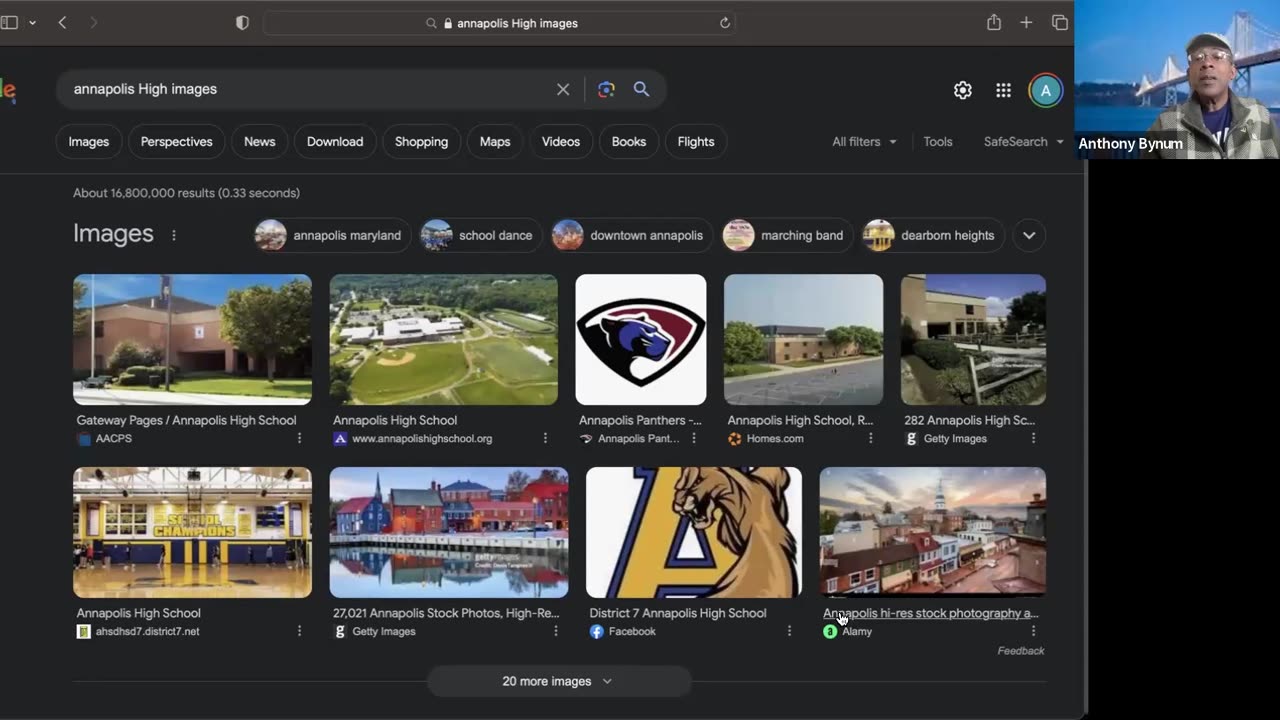Open the Annapolis Panthers logo image

pos(641,340)
